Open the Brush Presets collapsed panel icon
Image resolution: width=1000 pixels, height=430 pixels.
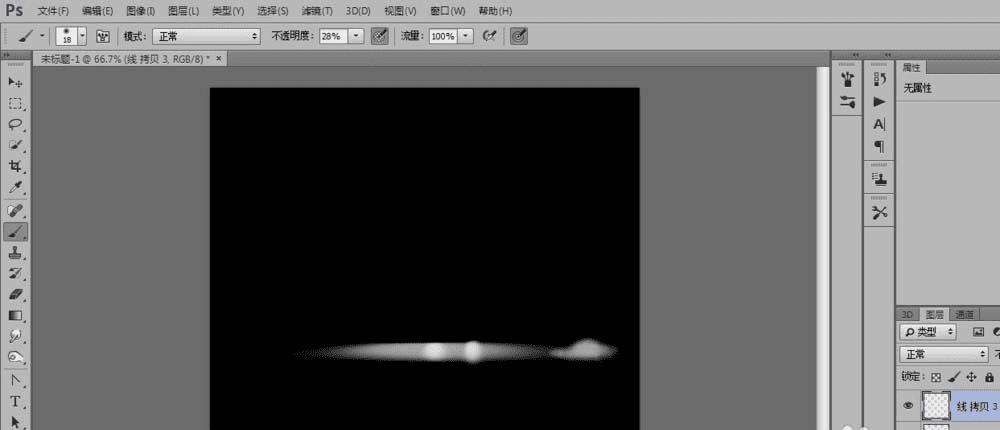click(847, 101)
